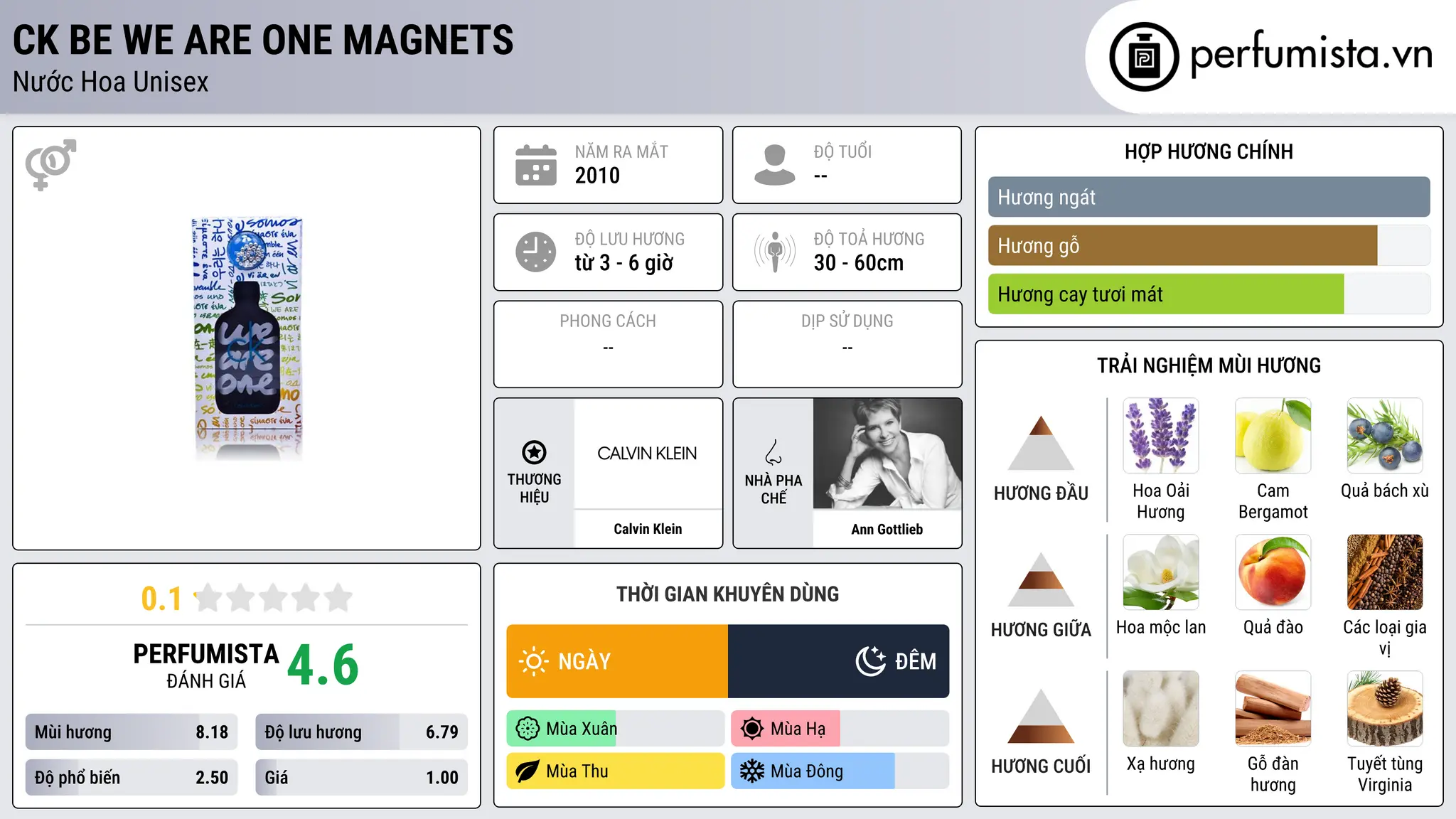
Task: Open the Các loại gia vị note image
Action: 1385,572
